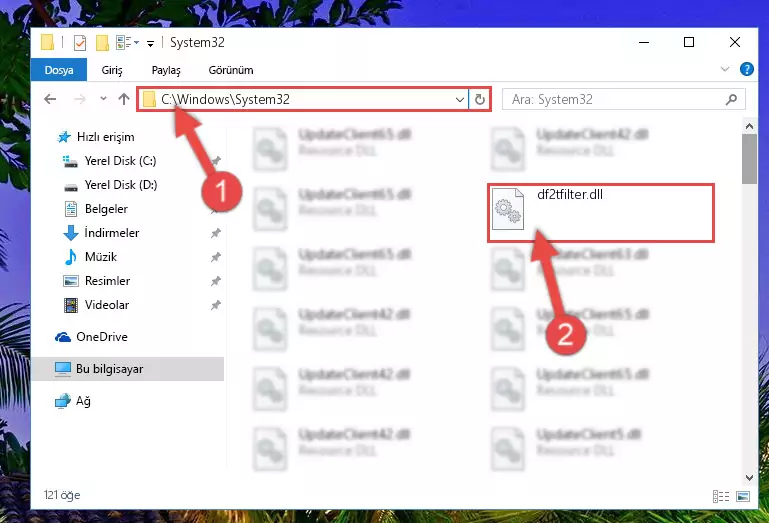This screenshot has height=523, width=769.
Task: Select OneDrive in navigation pane
Action: point(102,337)
